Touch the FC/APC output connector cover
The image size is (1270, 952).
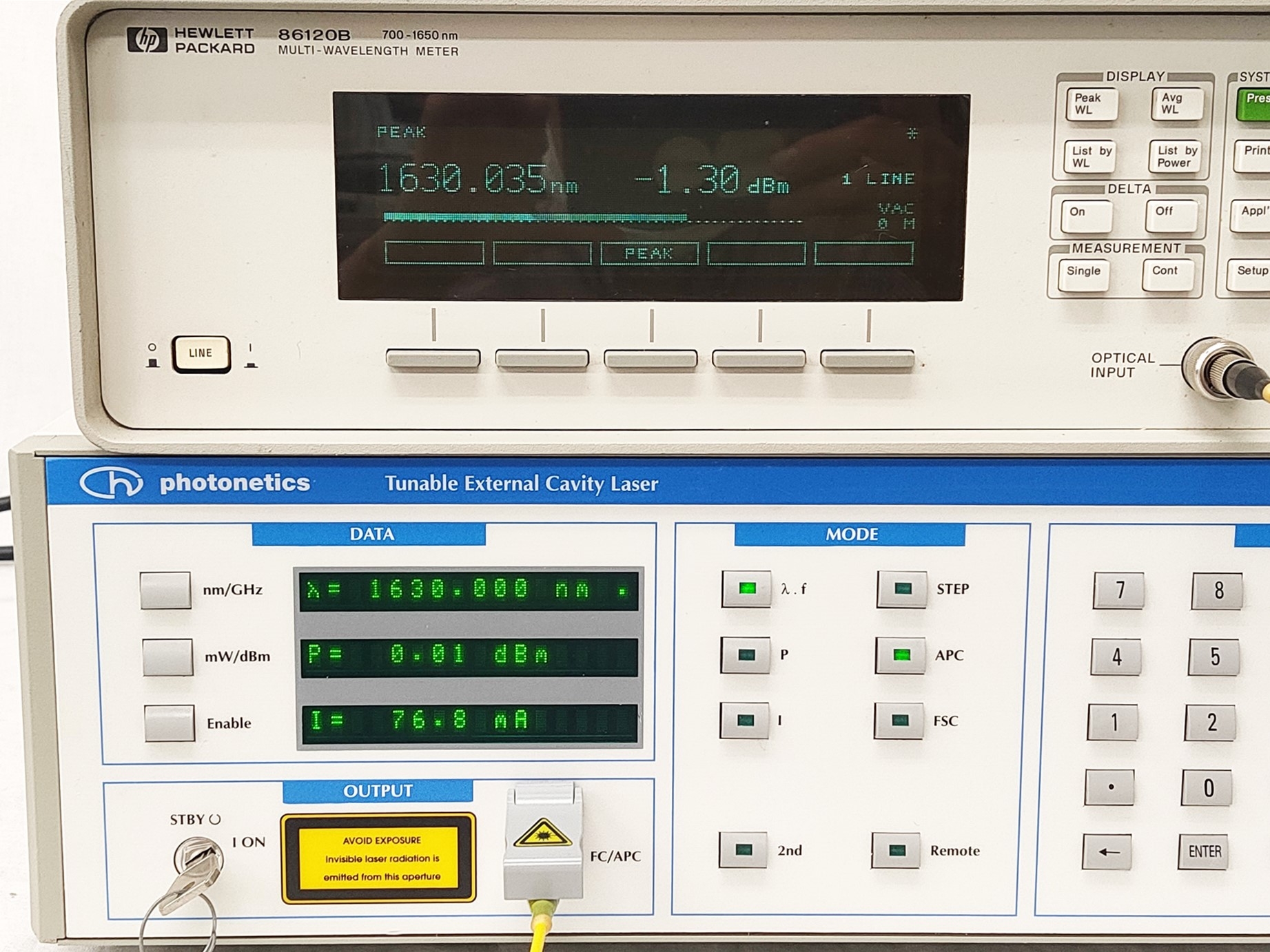[544, 840]
